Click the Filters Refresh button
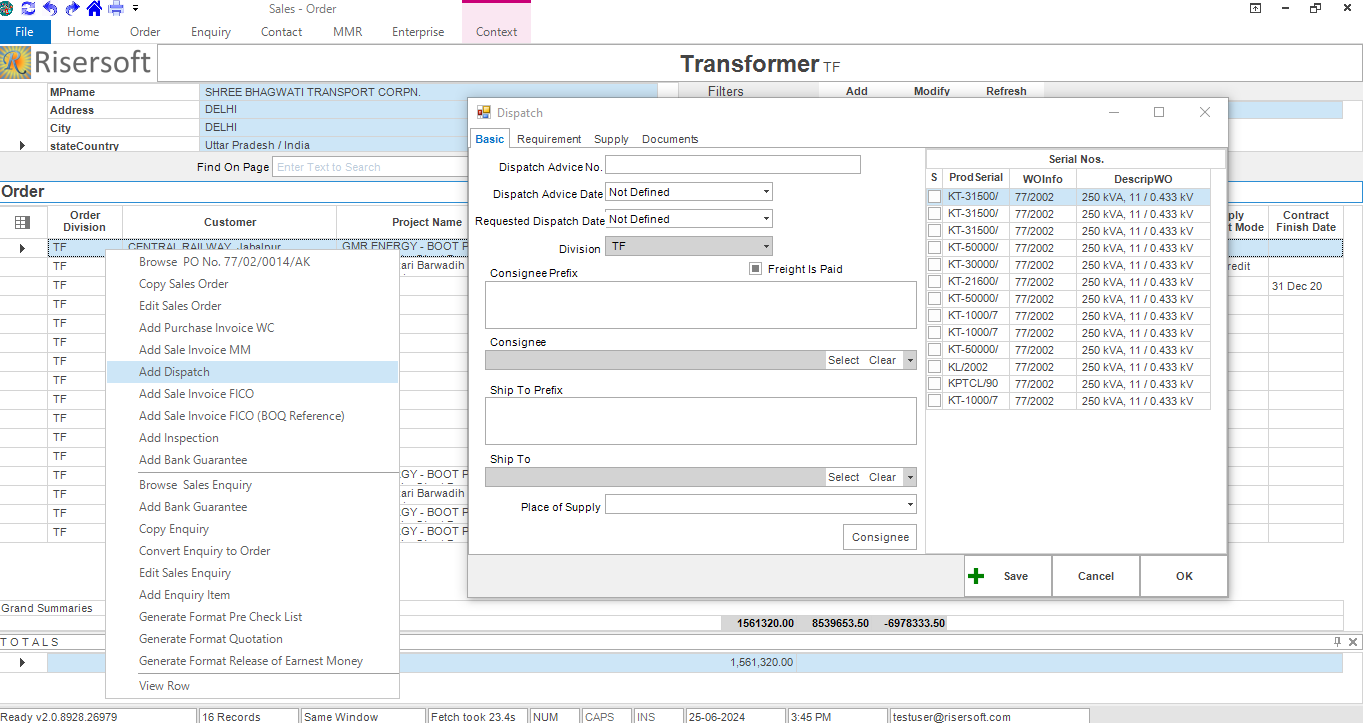The image size is (1363, 723). (1006, 91)
